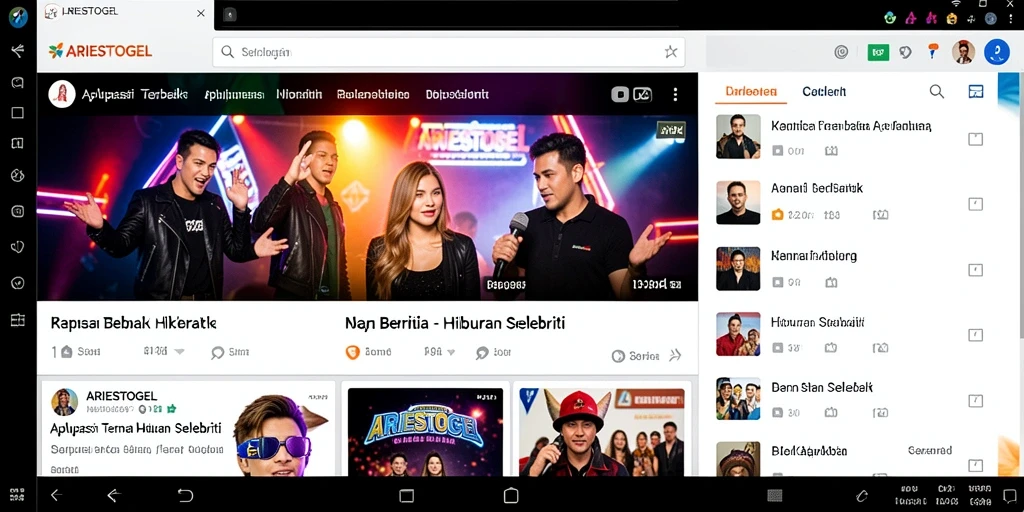The image size is (1024, 512).
Task: Click comment bubble icon next to 'loor'
Action: 483,353
